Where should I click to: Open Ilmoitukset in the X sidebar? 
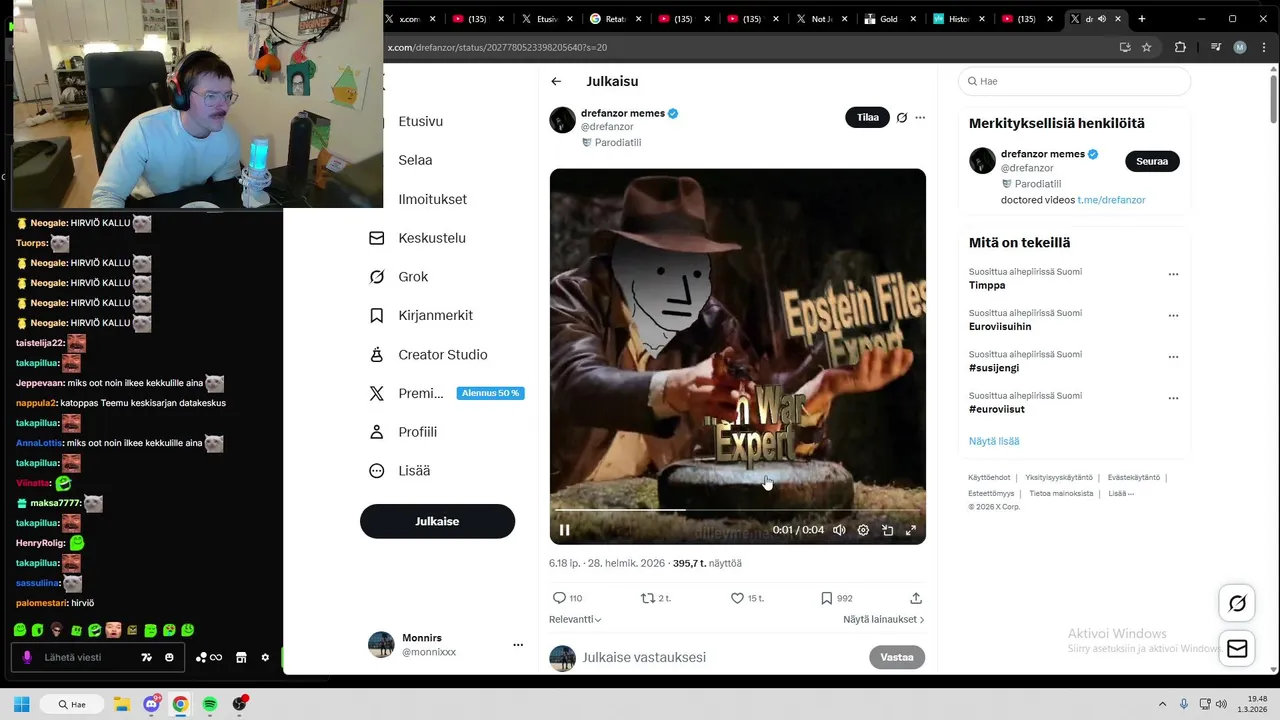tap(432, 199)
